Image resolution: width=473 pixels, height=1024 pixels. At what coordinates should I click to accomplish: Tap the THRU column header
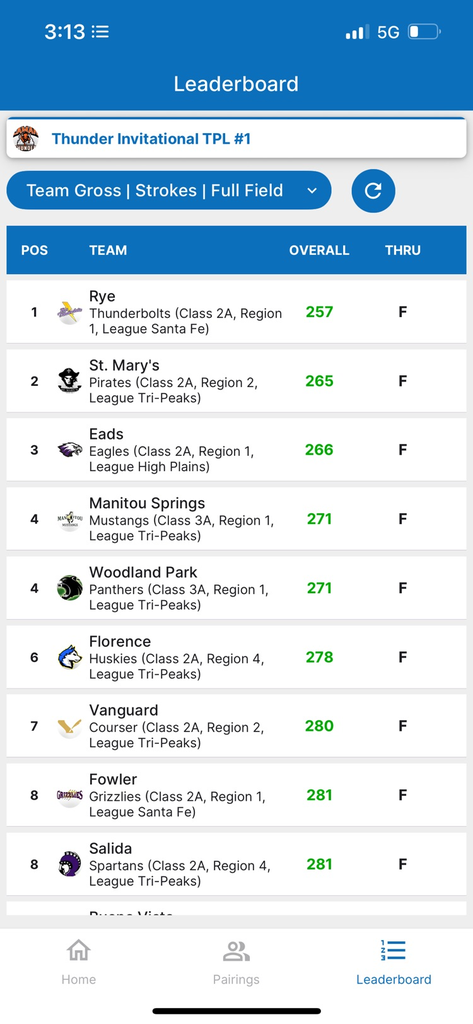pos(402,250)
